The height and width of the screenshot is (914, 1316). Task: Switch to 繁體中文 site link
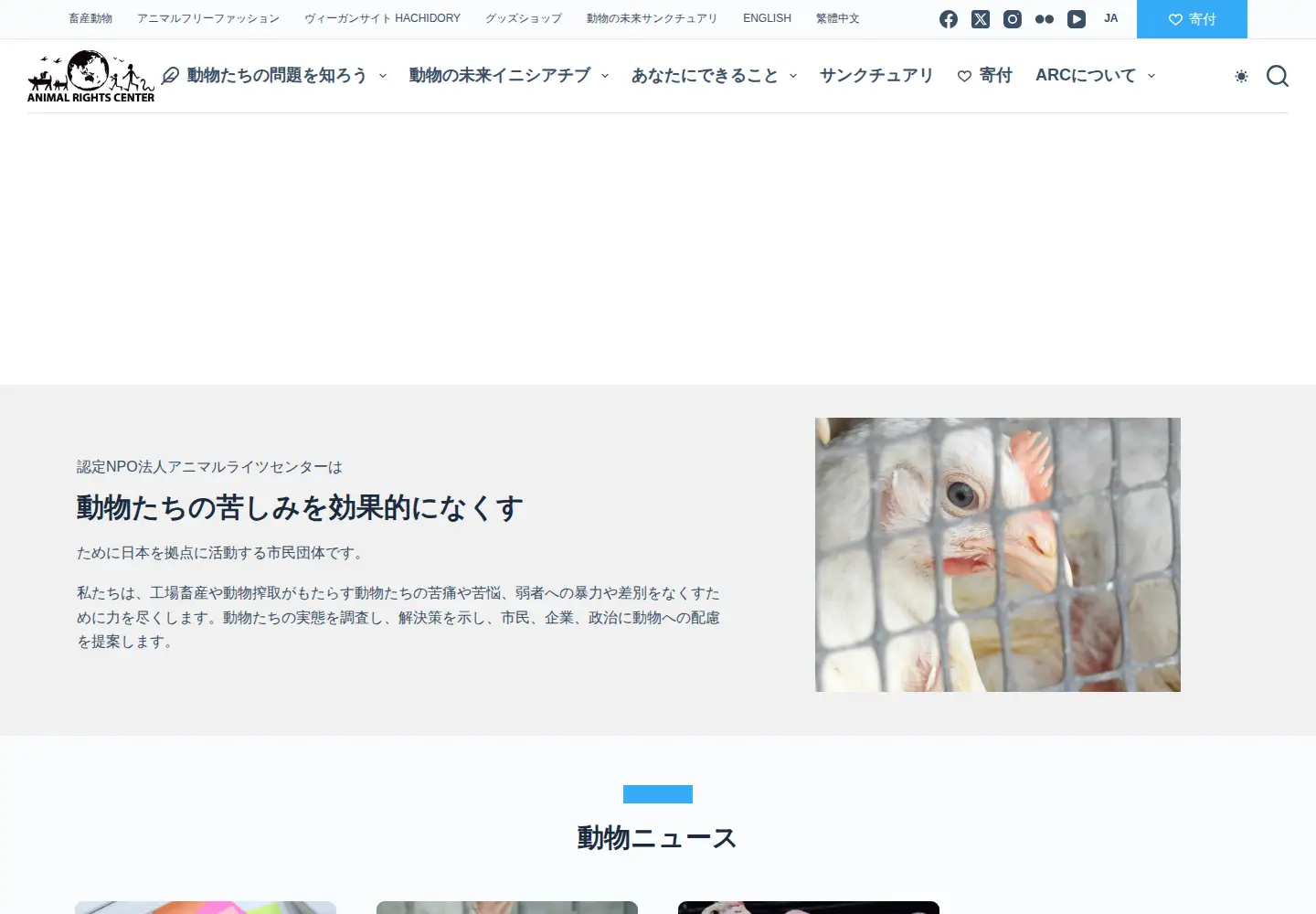click(x=838, y=18)
